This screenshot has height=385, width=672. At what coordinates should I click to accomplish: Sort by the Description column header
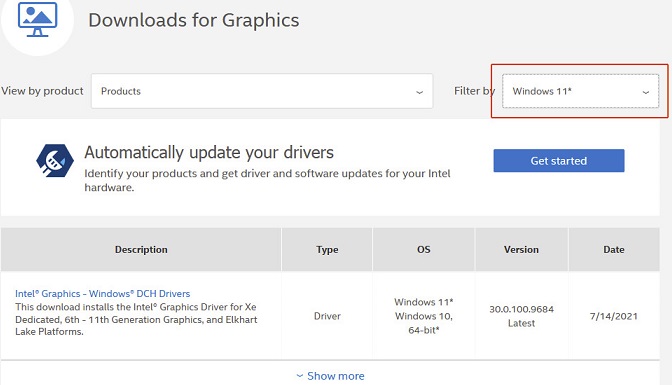(x=141, y=250)
